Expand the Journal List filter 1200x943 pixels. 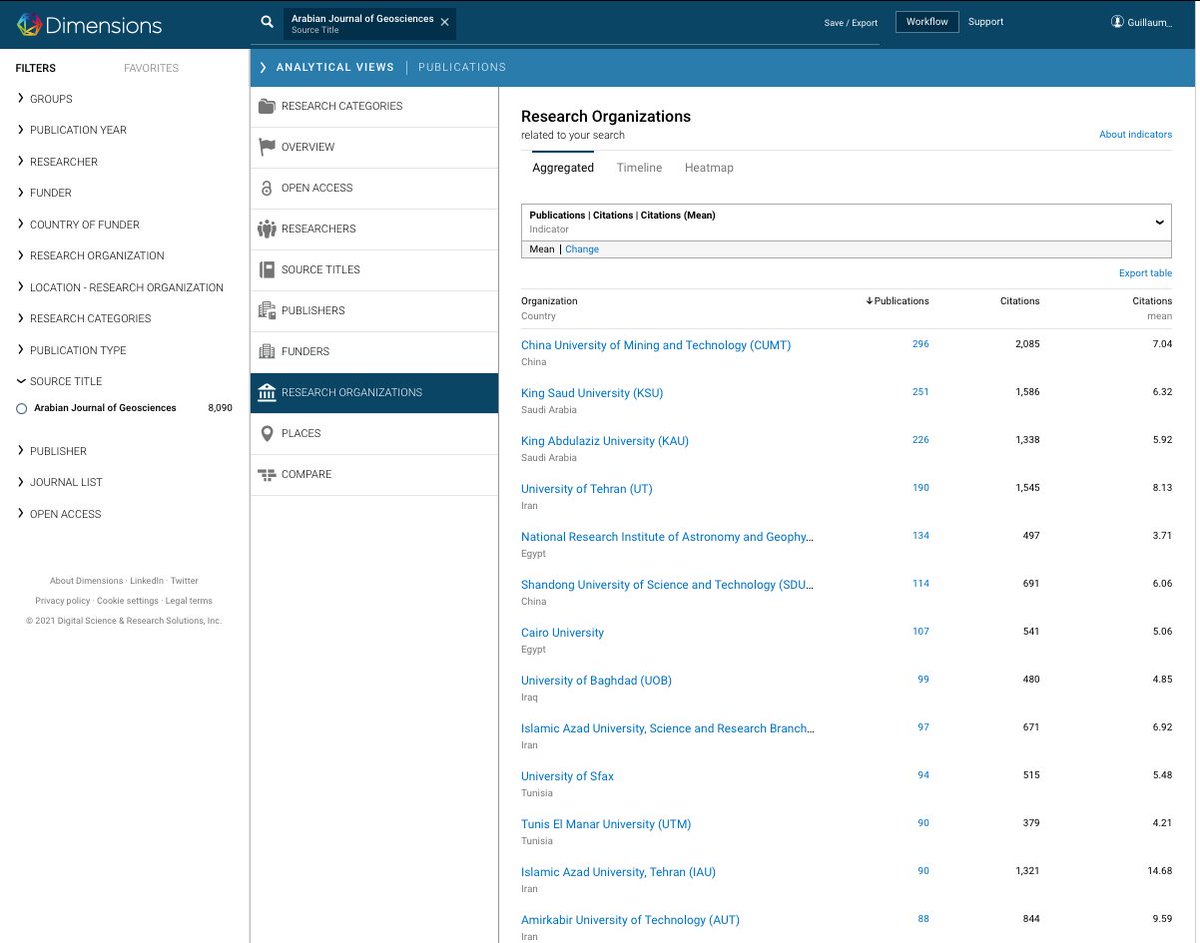click(21, 482)
